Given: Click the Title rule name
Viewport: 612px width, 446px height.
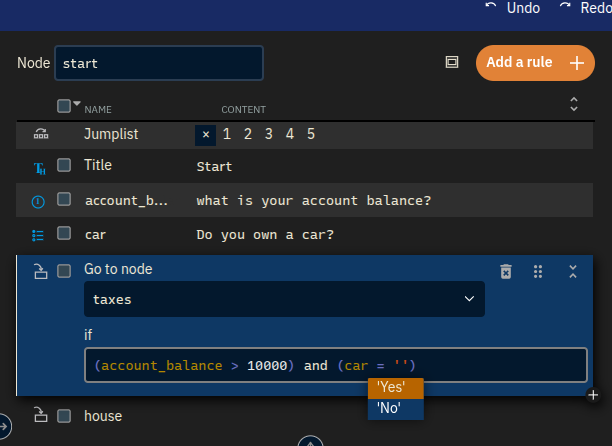Looking at the screenshot, I should (x=98, y=165).
